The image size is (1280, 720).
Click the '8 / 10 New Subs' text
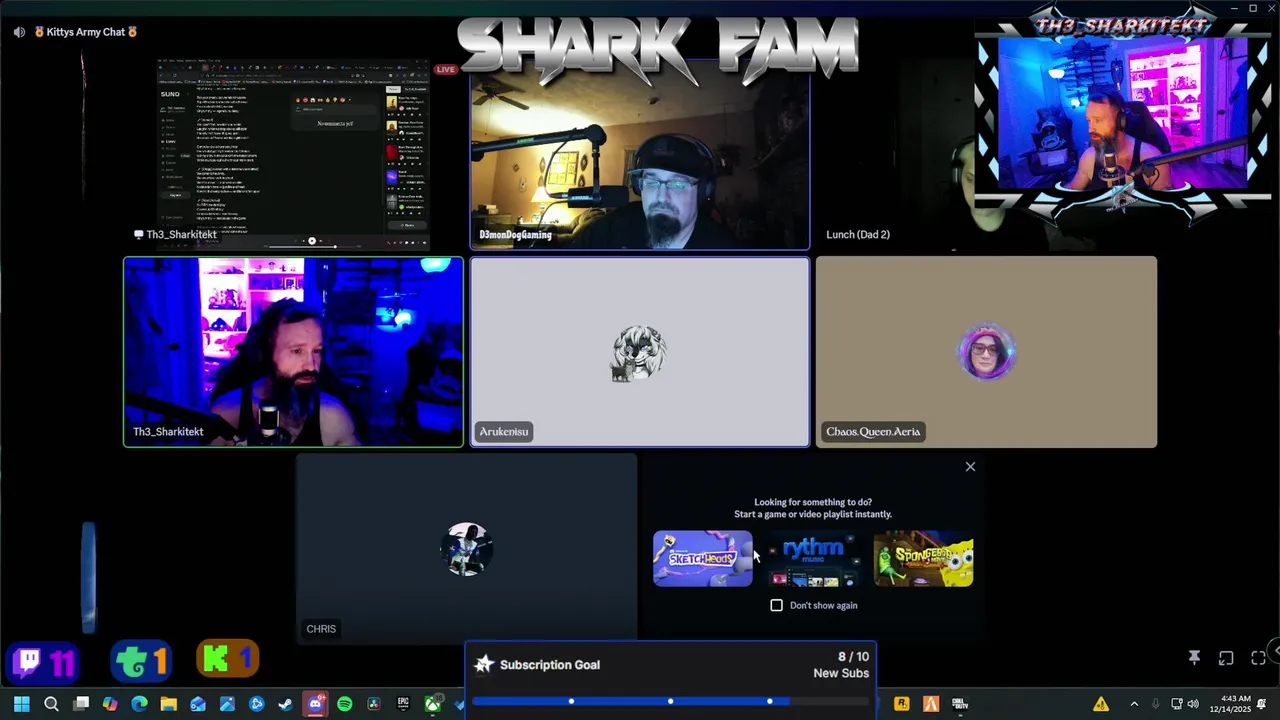[x=841, y=665]
